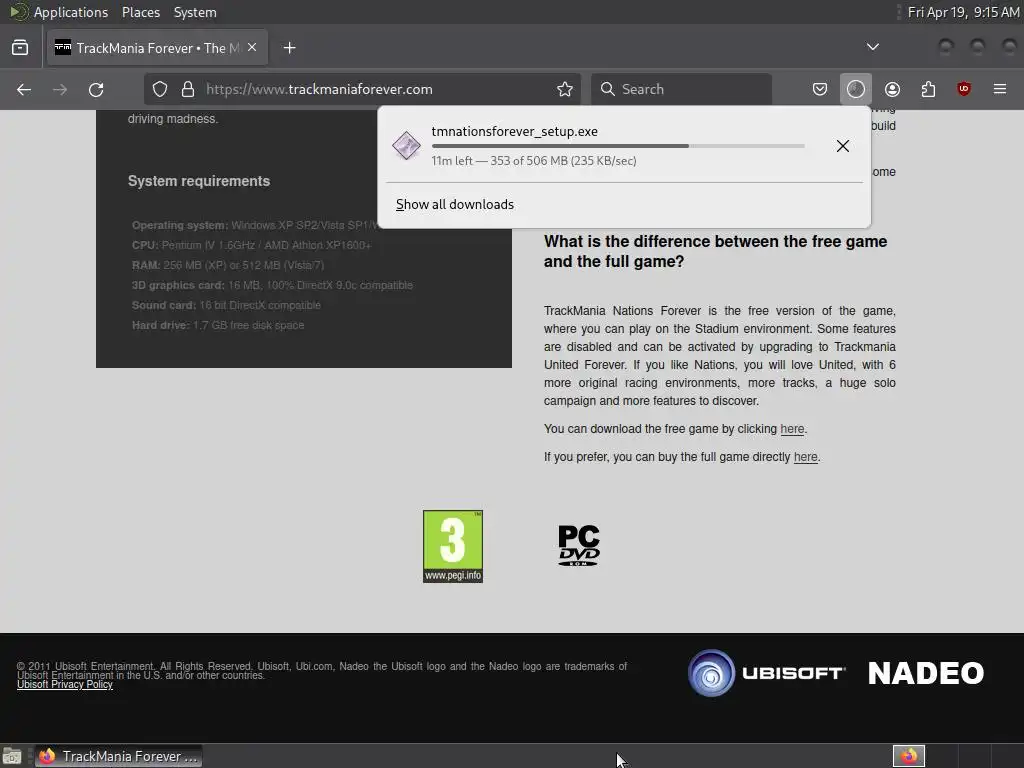Click Firefox workspace thumbnail in bottom panel
Image resolution: width=1024 pixels, height=768 pixels.
pyautogui.click(x=908, y=756)
